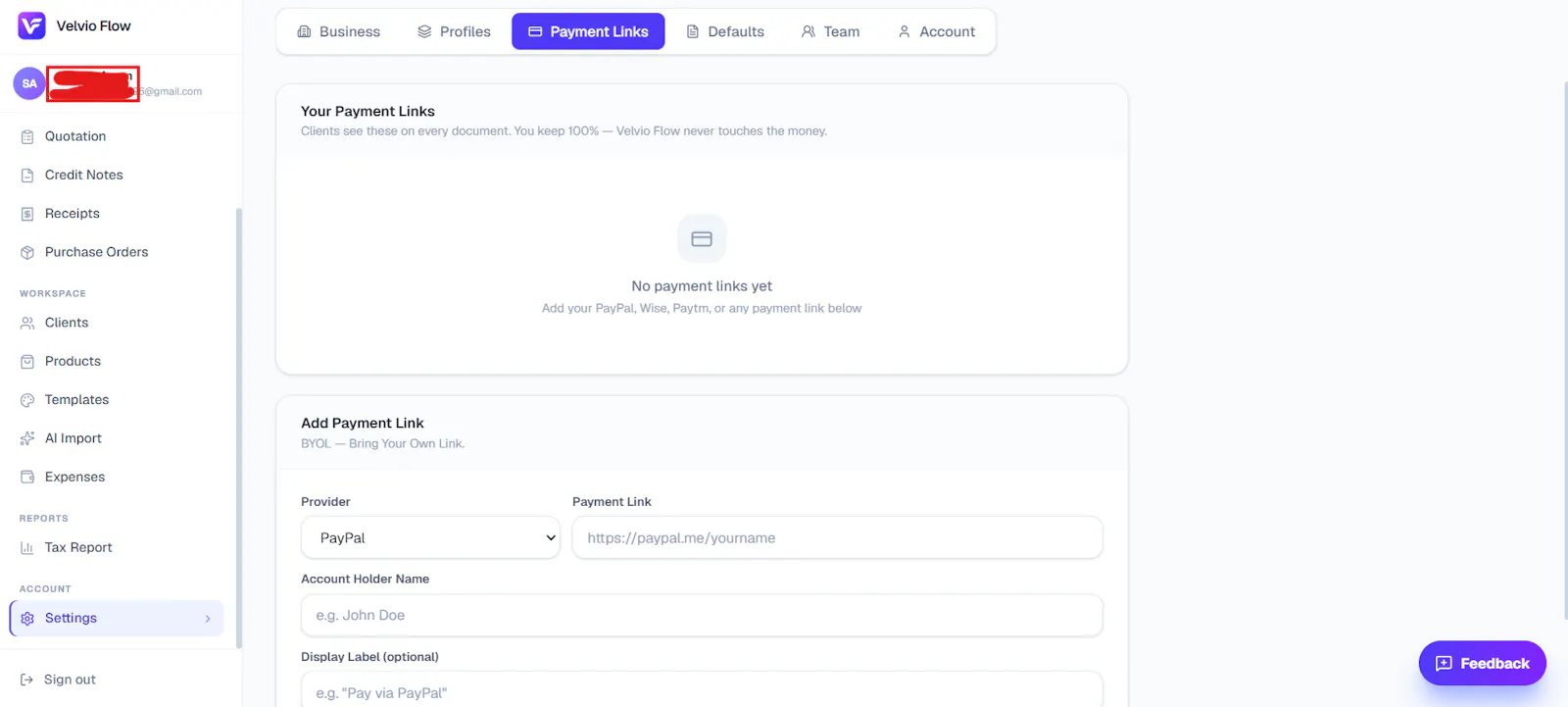Image resolution: width=1568 pixels, height=707 pixels.
Task: Open the Tax Report
Action: click(117, 547)
